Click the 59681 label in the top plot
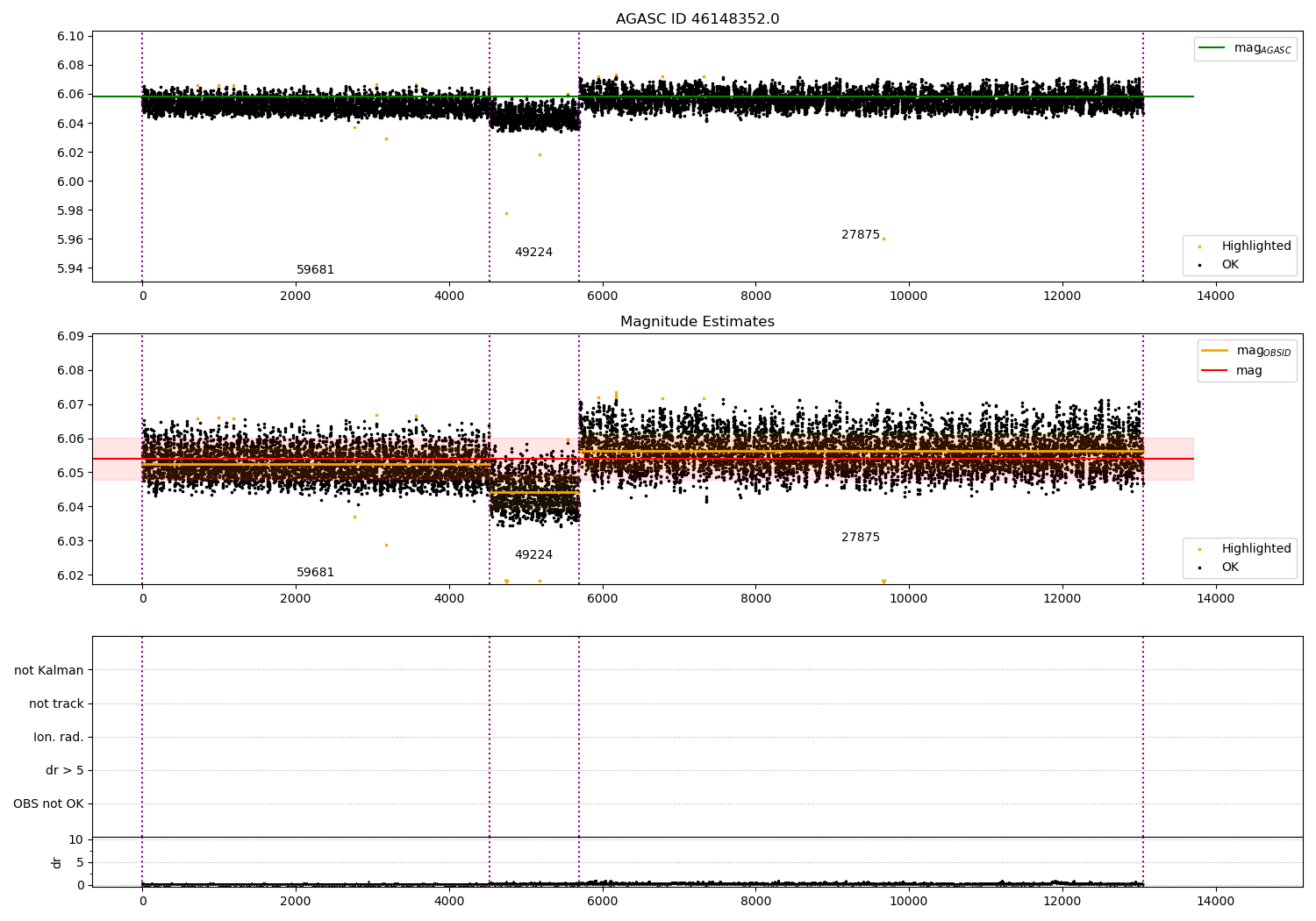Viewport: 1316px width, 921px height. click(x=315, y=270)
